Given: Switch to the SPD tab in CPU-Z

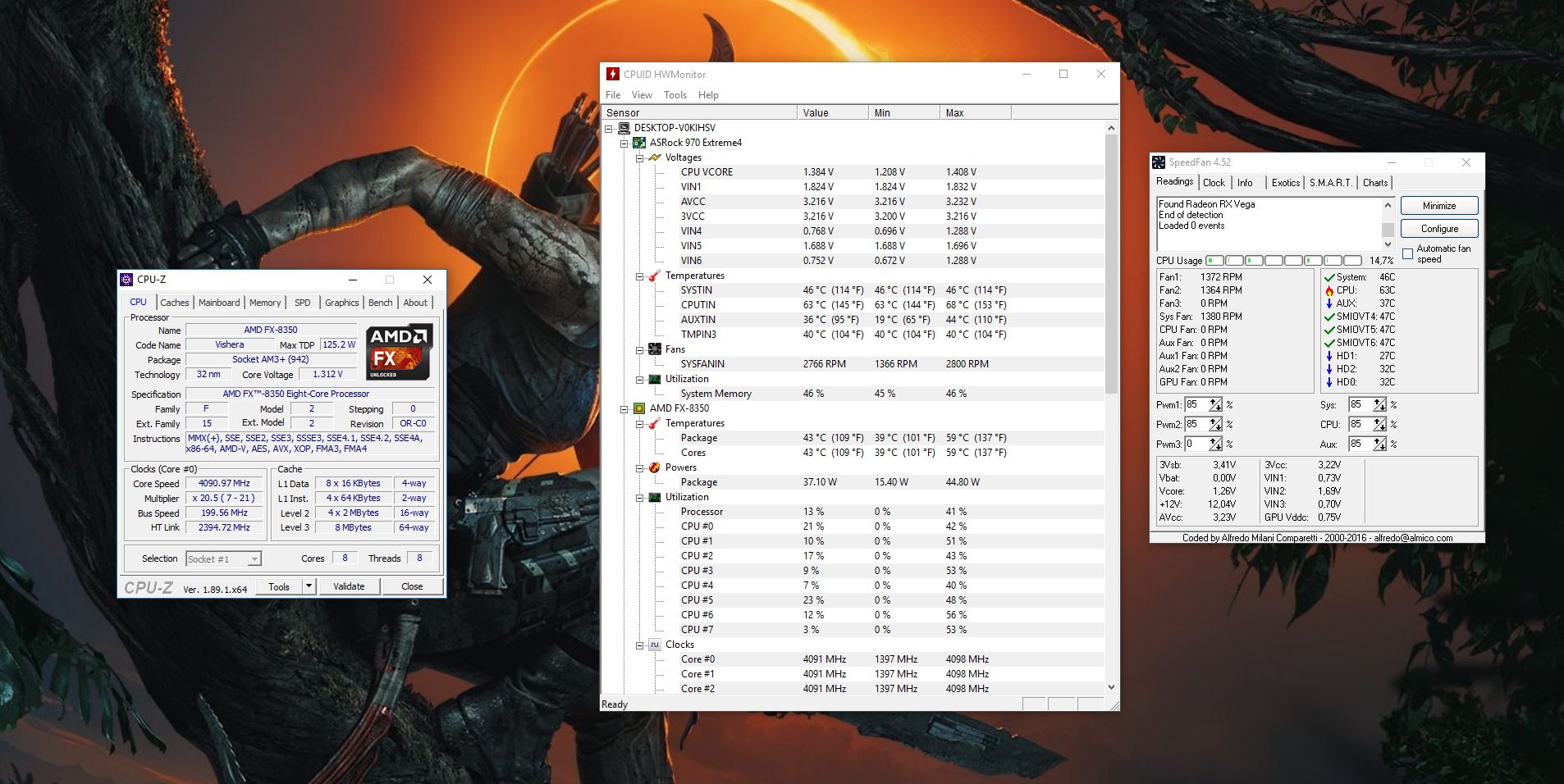Looking at the screenshot, I should point(303,303).
